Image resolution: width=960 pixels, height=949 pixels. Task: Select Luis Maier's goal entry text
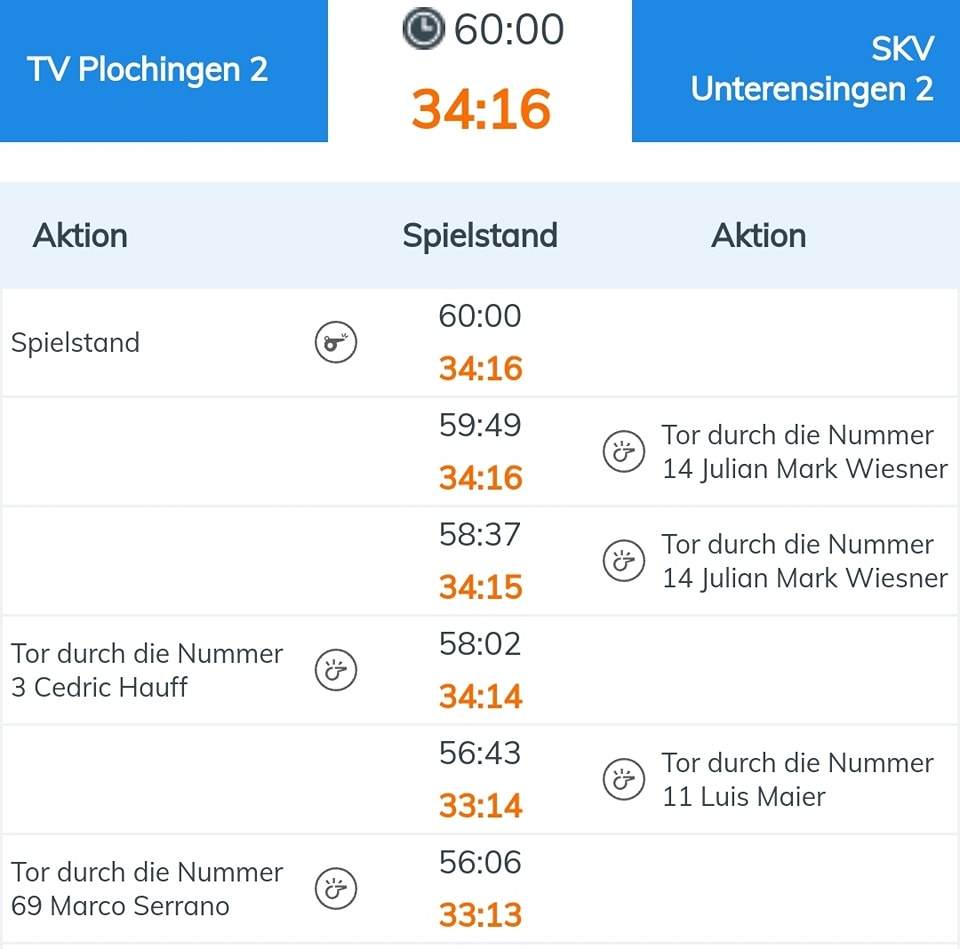click(797, 779)
